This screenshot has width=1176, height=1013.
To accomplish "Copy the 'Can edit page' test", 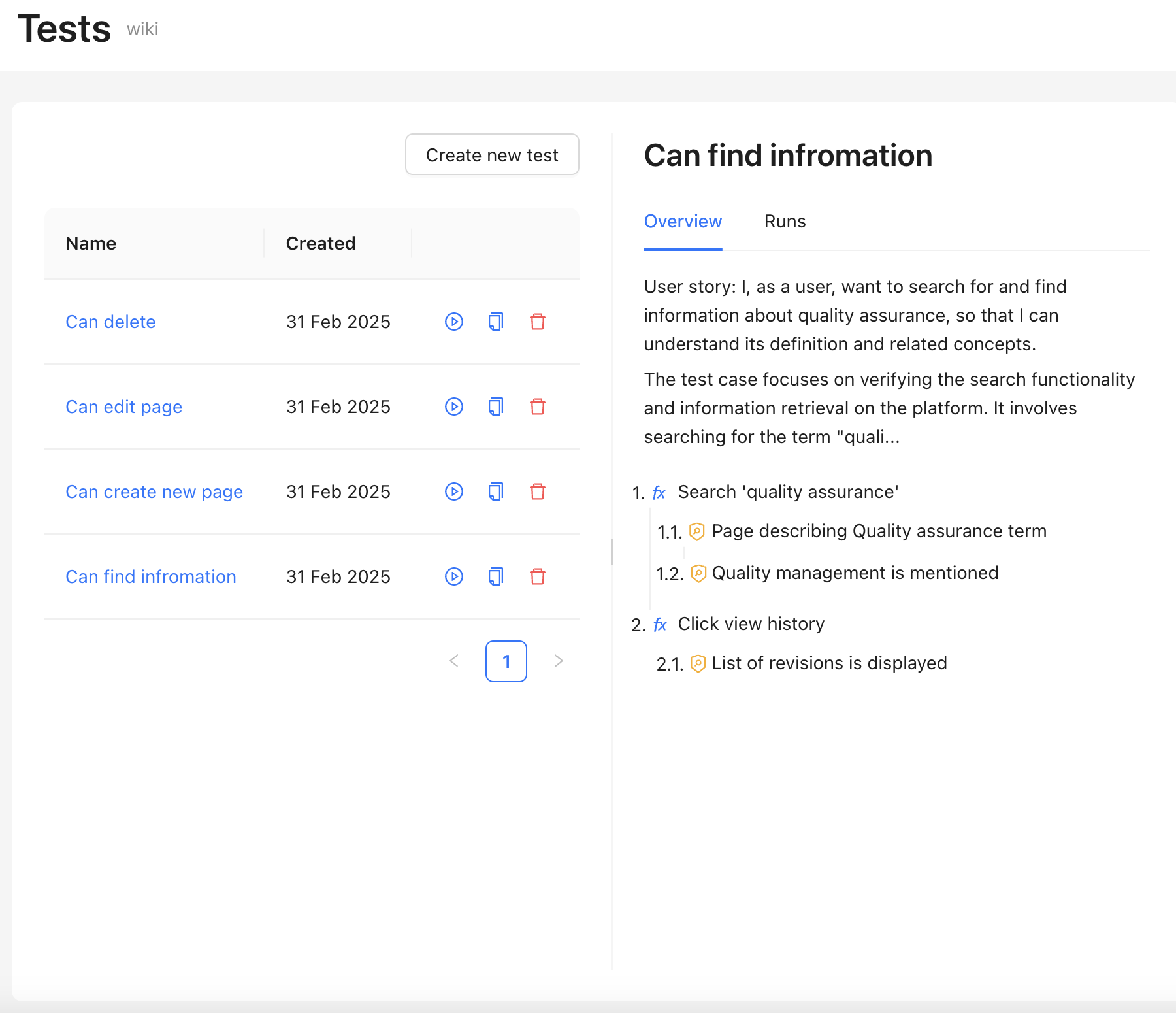I will [496, 407].
